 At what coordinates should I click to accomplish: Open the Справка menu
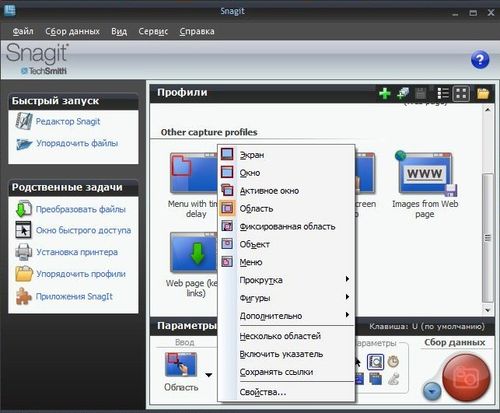tap(197, 31)
